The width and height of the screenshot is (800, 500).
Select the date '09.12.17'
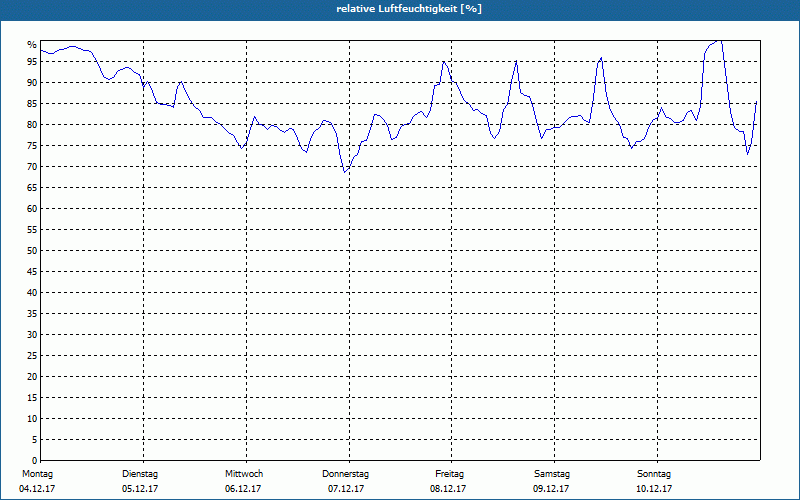[x=551, y=489]
